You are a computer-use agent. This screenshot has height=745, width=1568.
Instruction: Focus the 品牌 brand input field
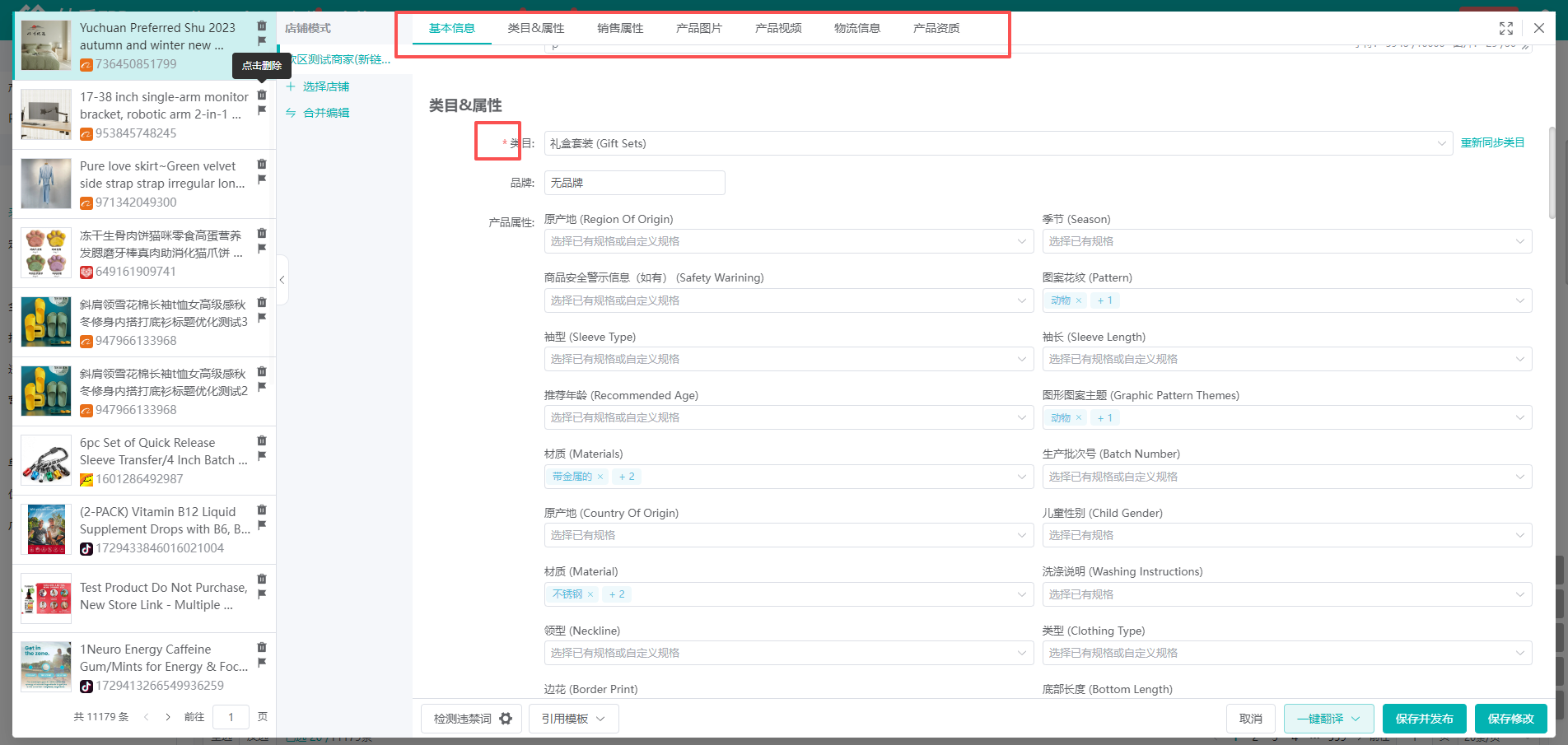pyautogui.click(x=635, y=183)
